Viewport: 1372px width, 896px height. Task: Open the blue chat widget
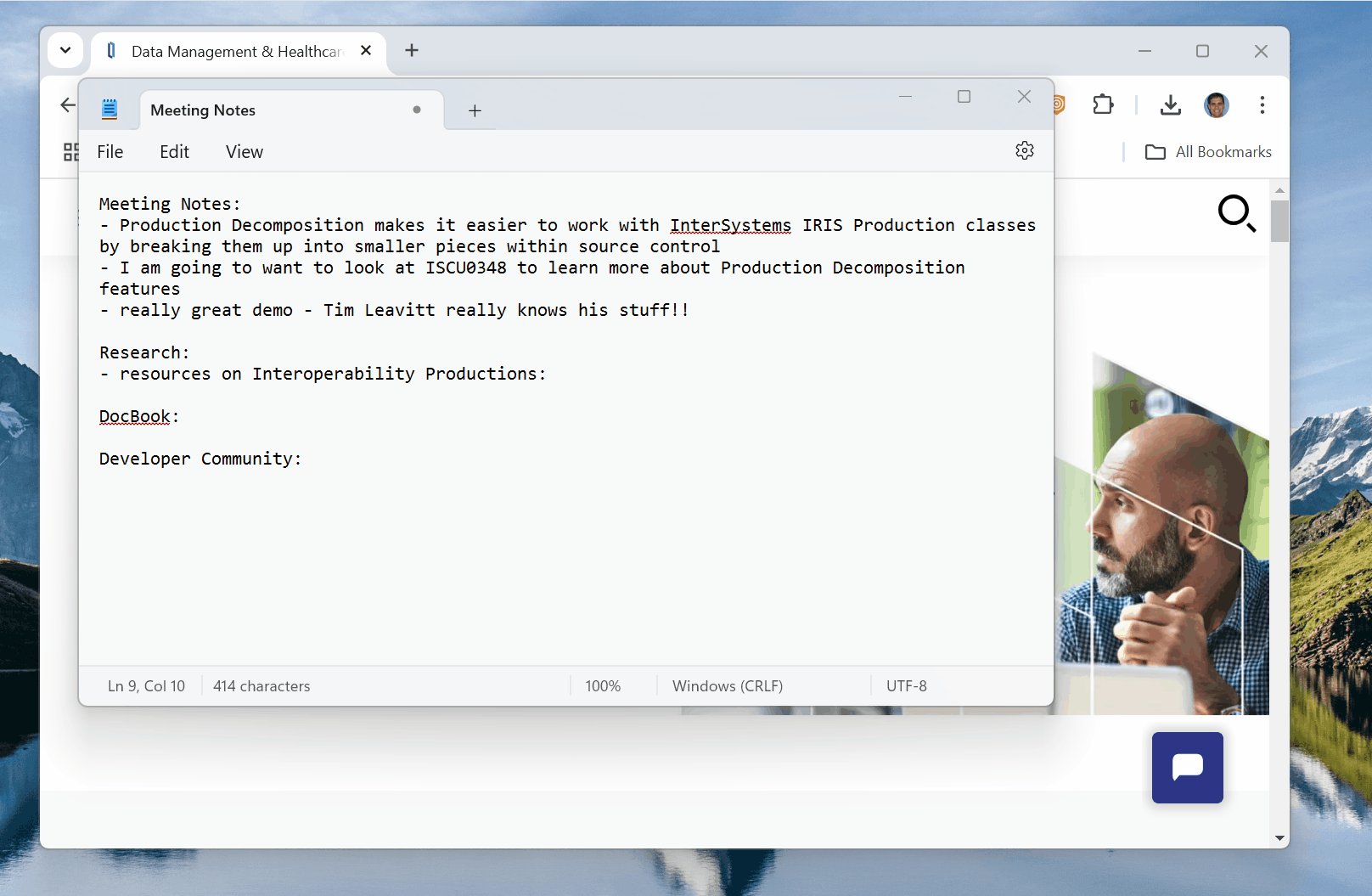[1187, 767]
